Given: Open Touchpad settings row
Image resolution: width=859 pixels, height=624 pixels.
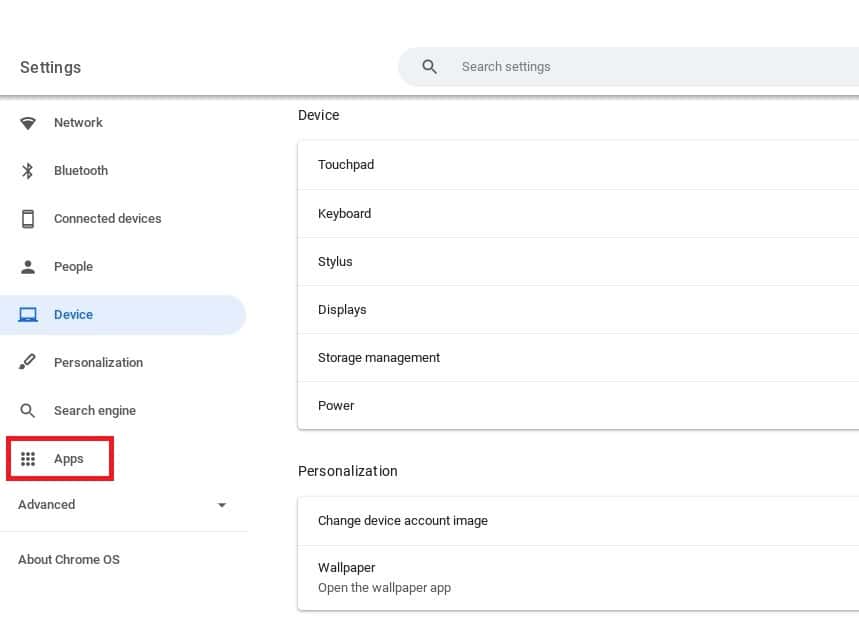Looking at the screenshot, I should [x=578, y=165].
